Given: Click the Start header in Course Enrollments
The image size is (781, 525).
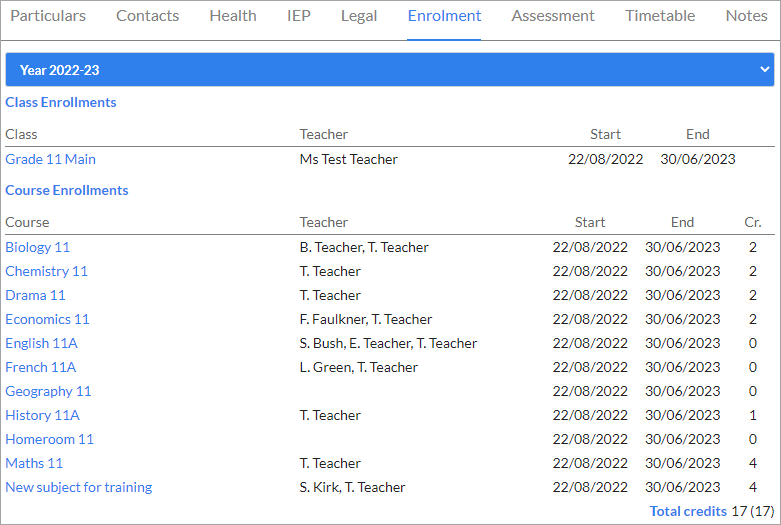Looking at the screenshot, I should [590, 222].
